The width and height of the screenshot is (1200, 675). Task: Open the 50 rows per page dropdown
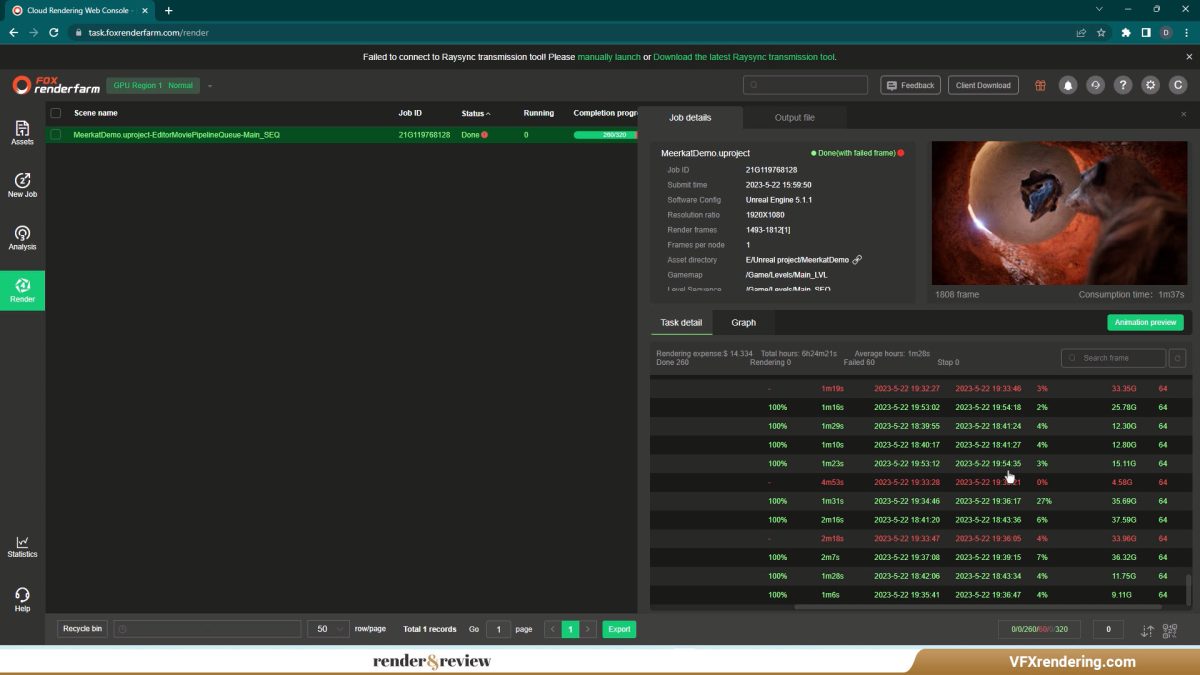(x=328, y=629)
